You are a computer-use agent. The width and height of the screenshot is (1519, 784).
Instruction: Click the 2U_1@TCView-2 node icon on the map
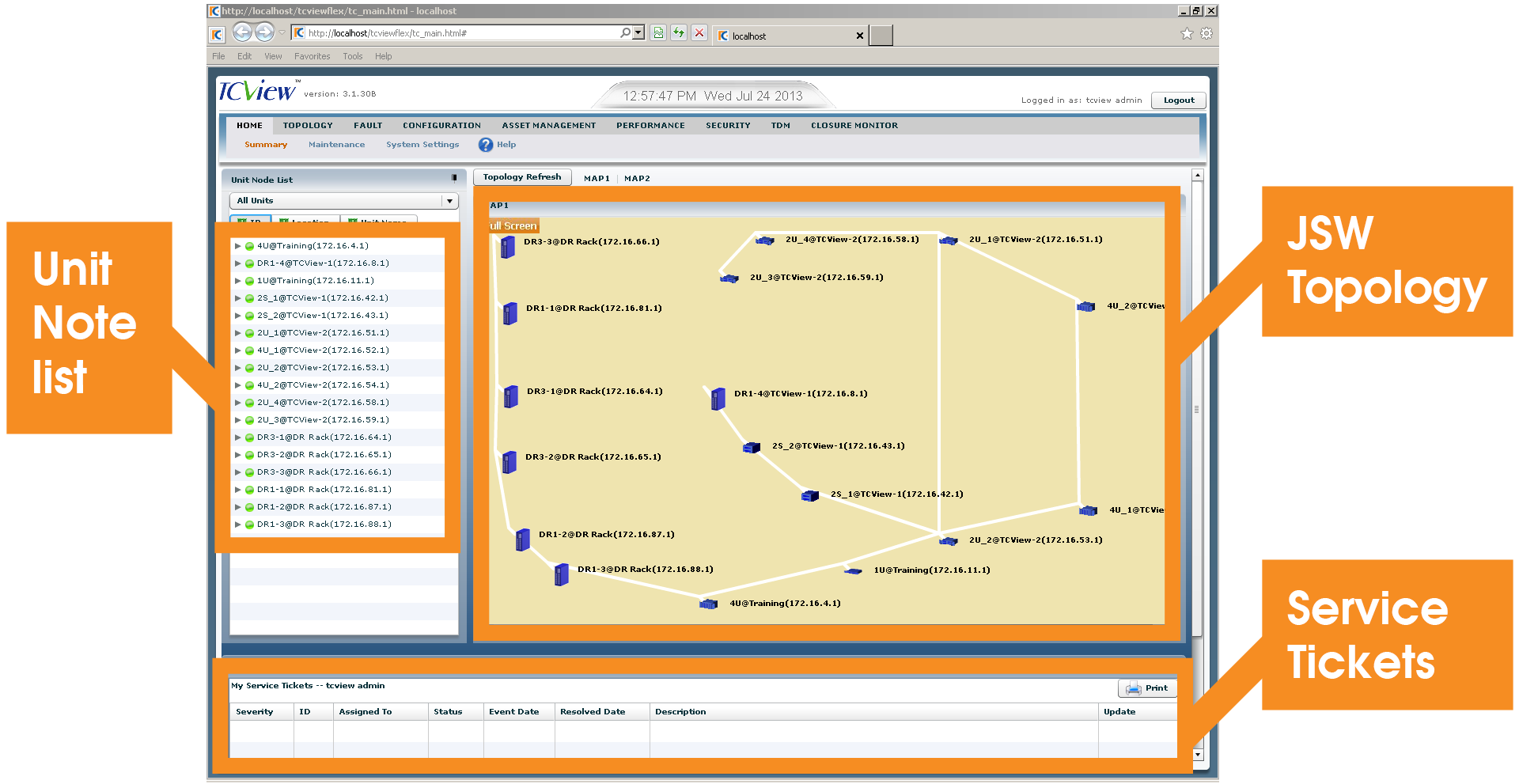click(x=949, y=241)
